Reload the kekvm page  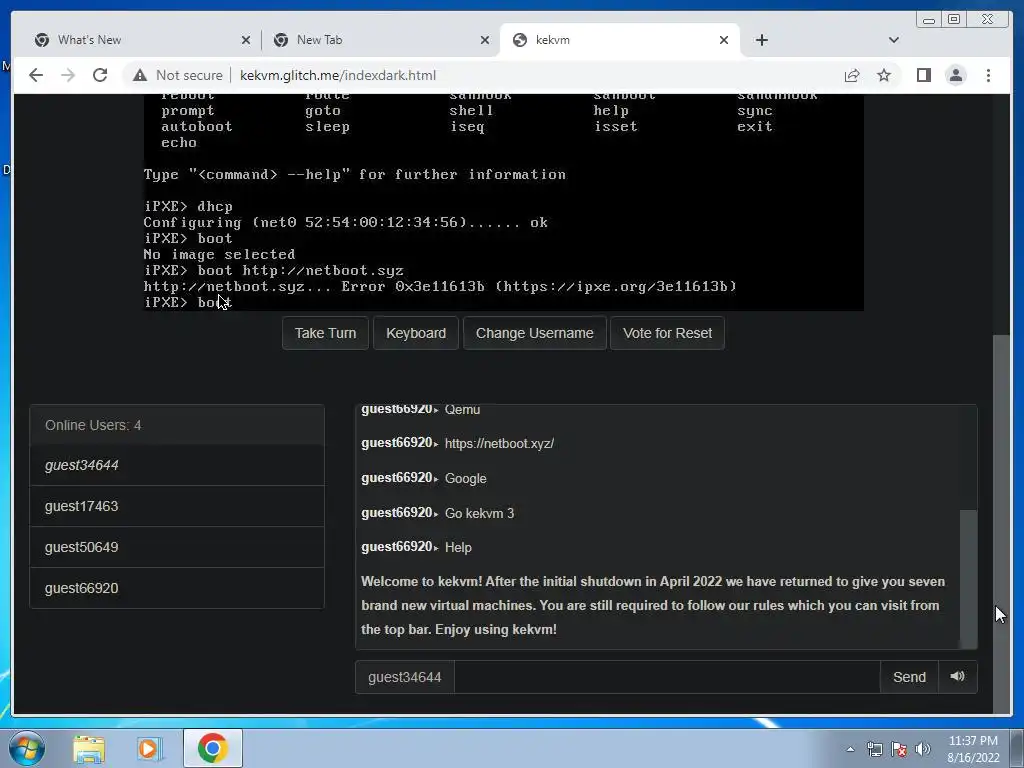click(x=100, y=75)
